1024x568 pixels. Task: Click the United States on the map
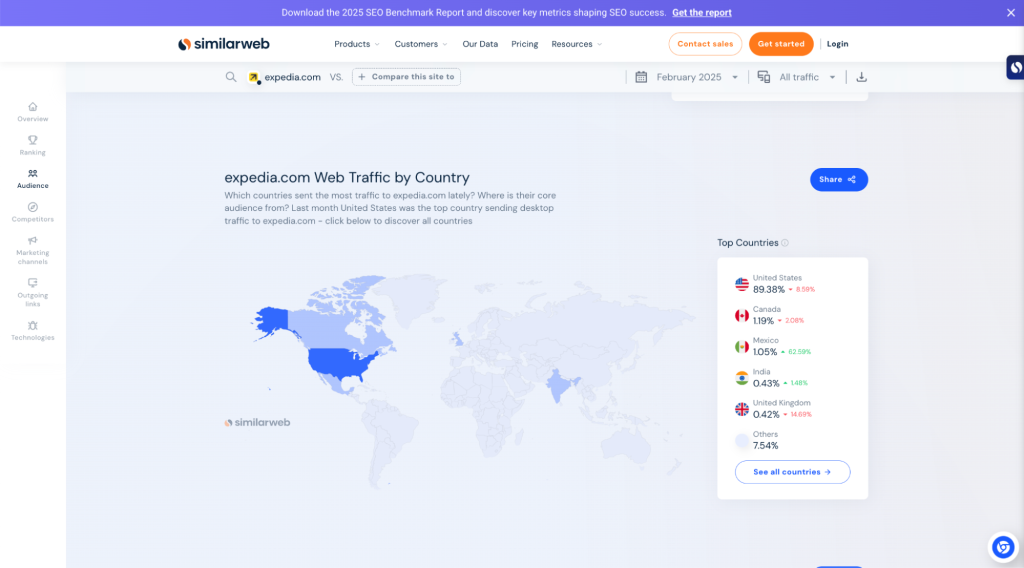pos(341,364)
